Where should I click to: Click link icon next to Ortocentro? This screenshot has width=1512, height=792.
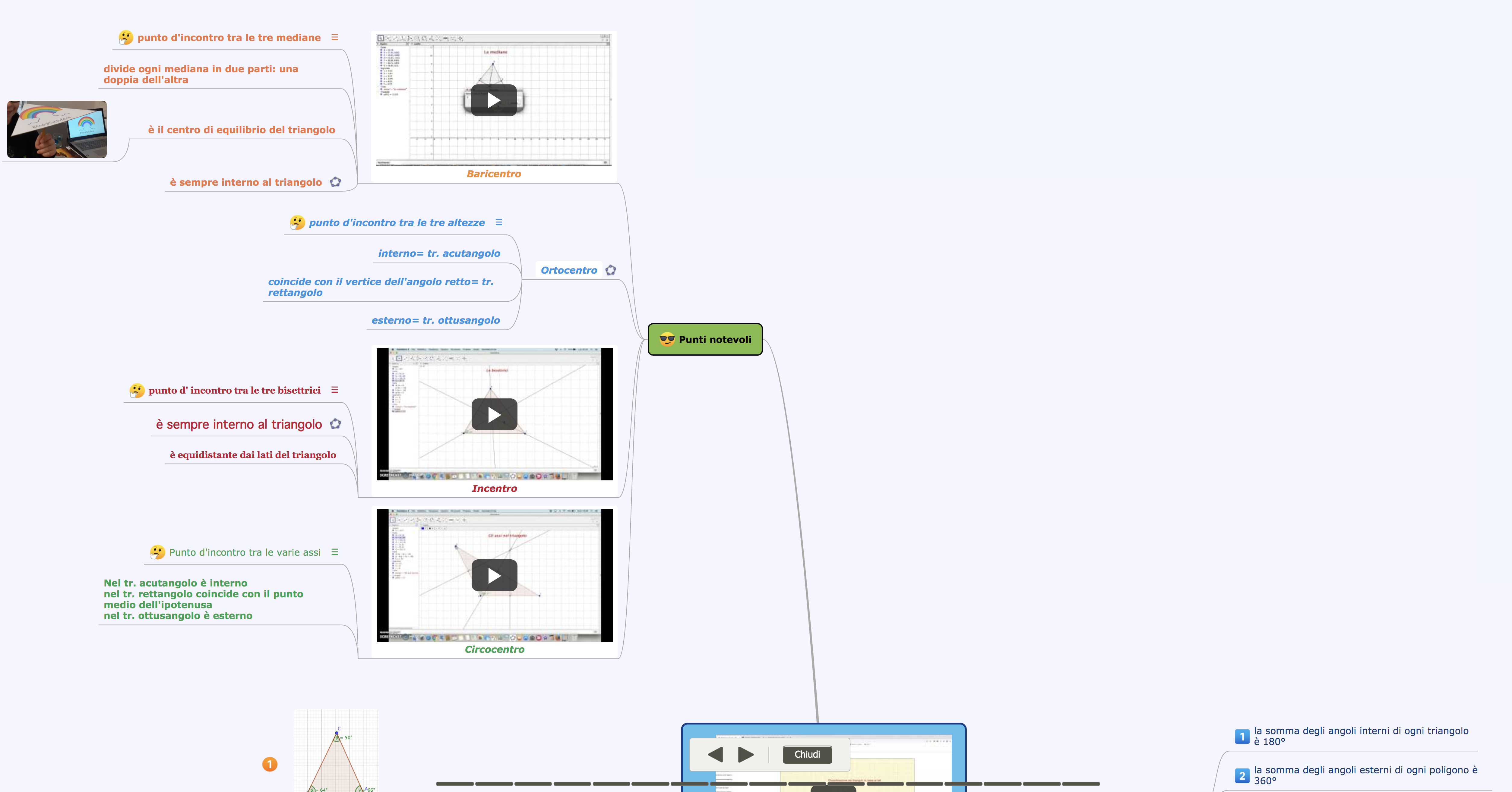(610, 270)
